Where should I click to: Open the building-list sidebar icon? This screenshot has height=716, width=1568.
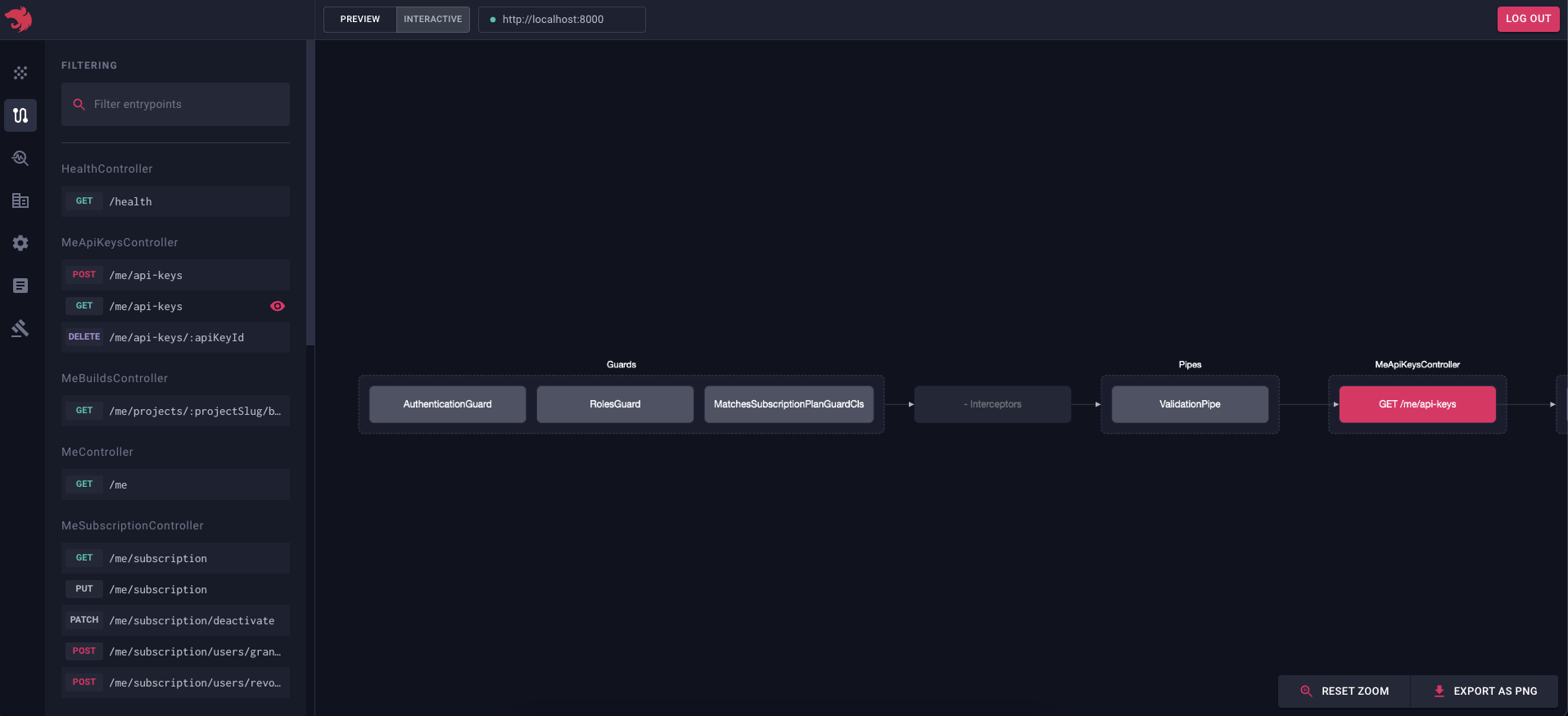[20, 200]
